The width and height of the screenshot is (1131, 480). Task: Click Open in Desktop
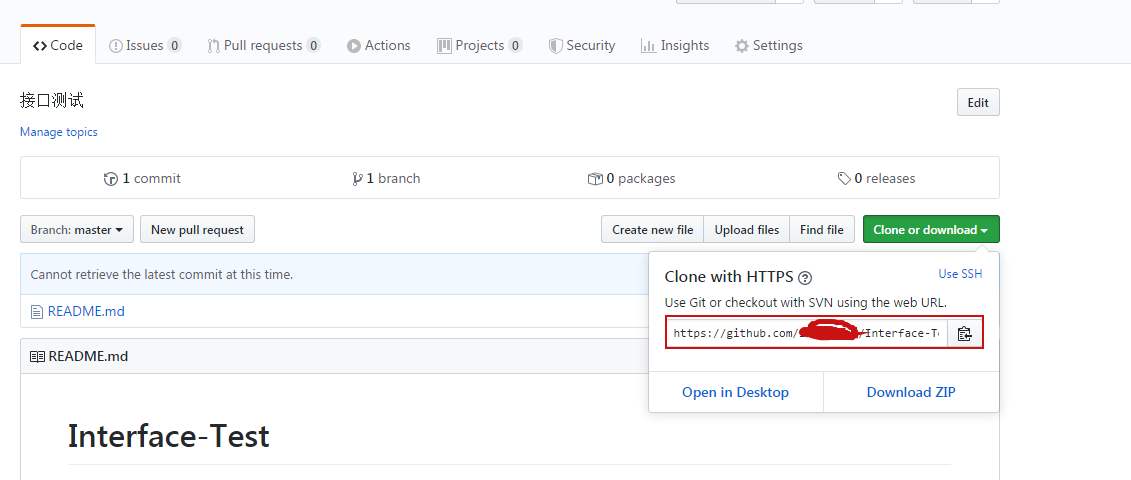[736, 392]
